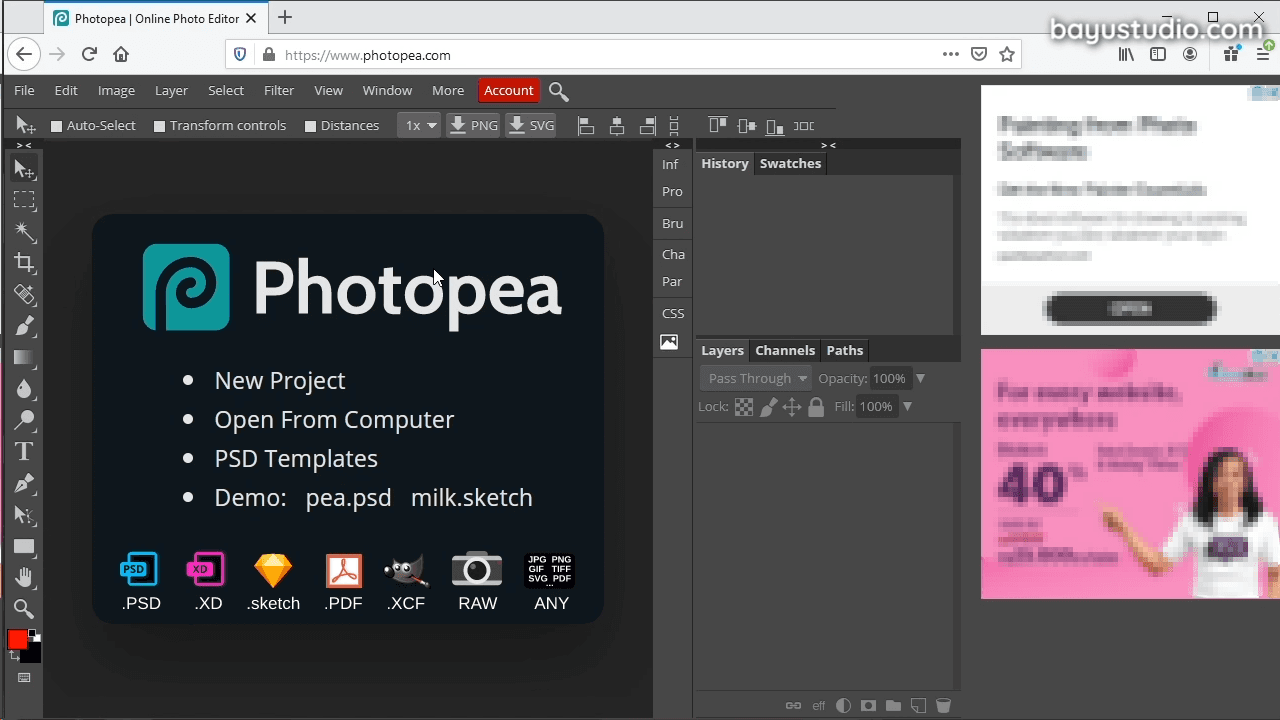
Task: Export as SVG button
Action: click(531, 126)
